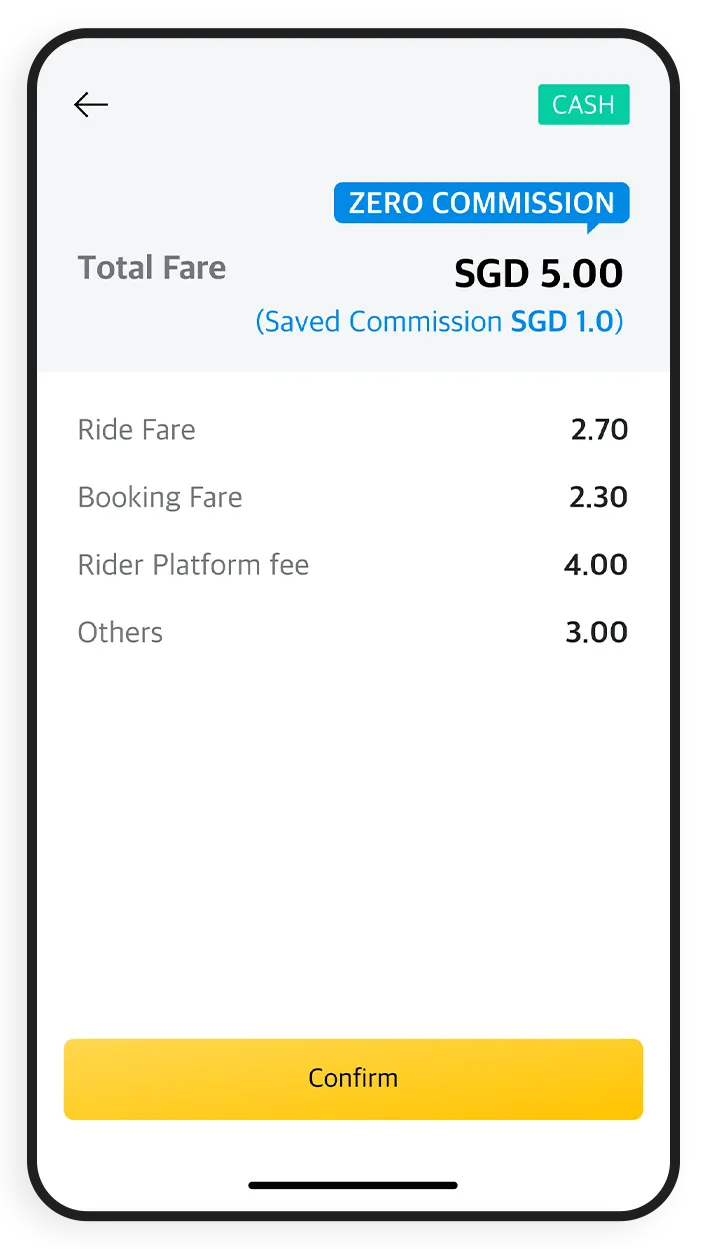
Task: Select the Others row label
Action: pos(120,633)
